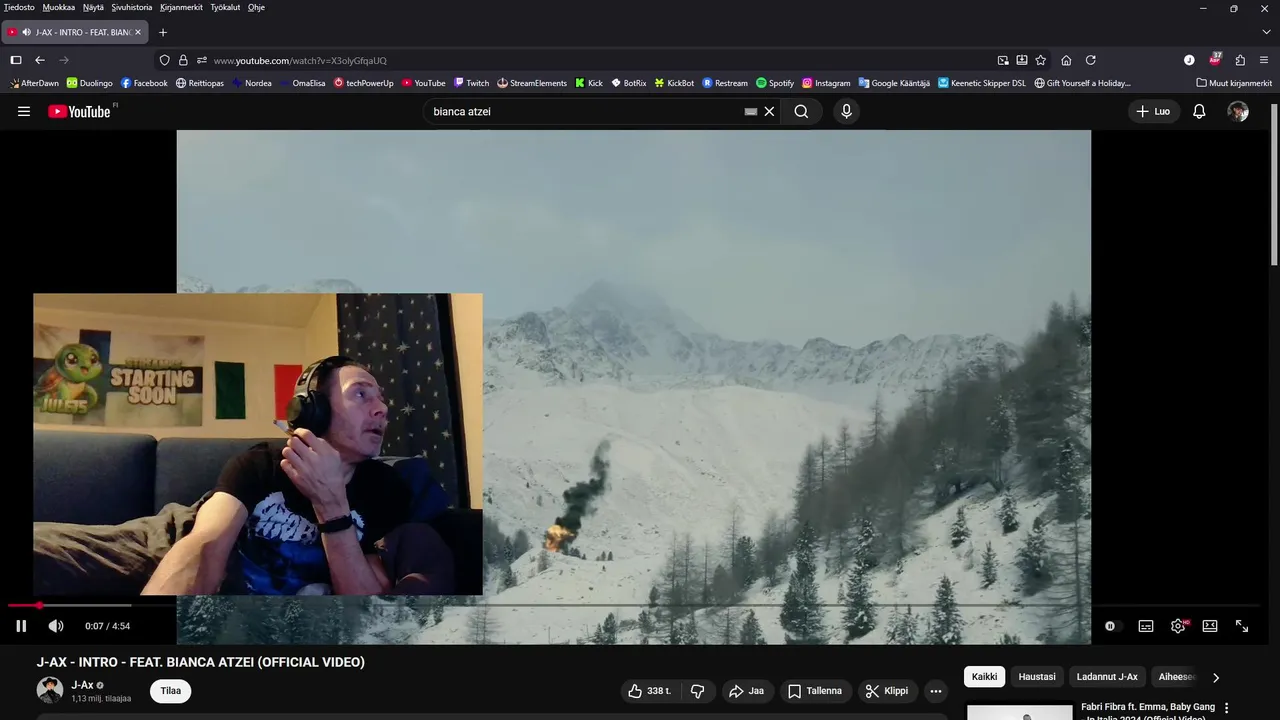
Task: Dislike the video with thumbs down
Action: 698,691
